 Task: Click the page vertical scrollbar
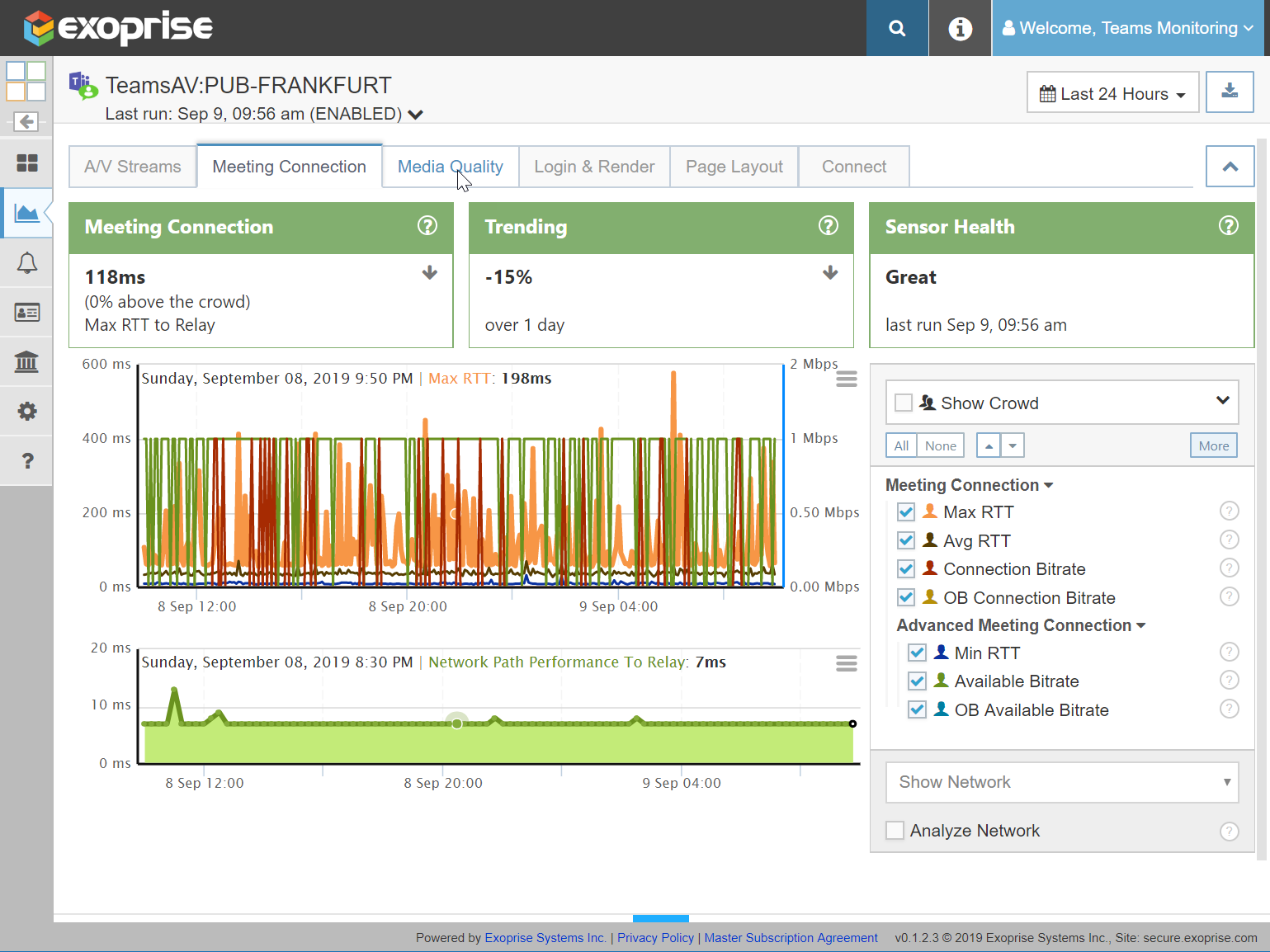1262,498
